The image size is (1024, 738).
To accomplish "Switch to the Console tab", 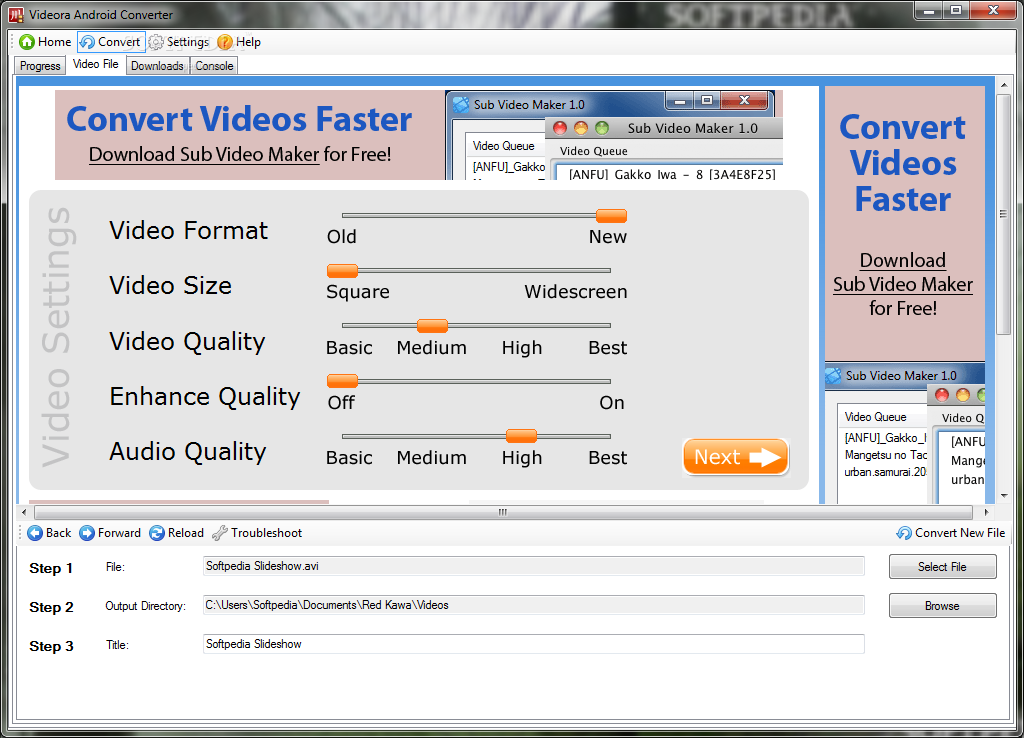I will [214, 66].
